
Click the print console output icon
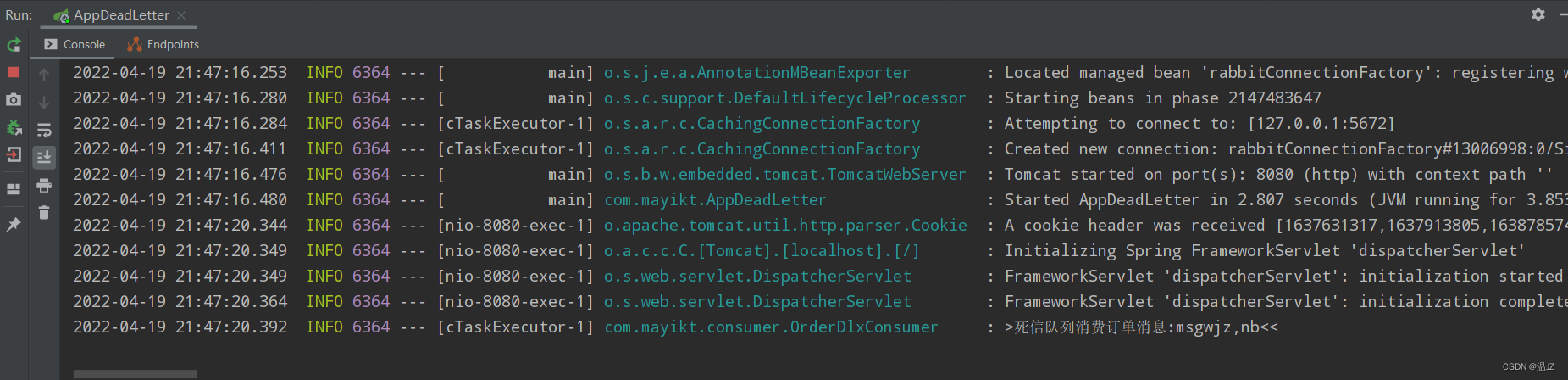coord(44,186)
